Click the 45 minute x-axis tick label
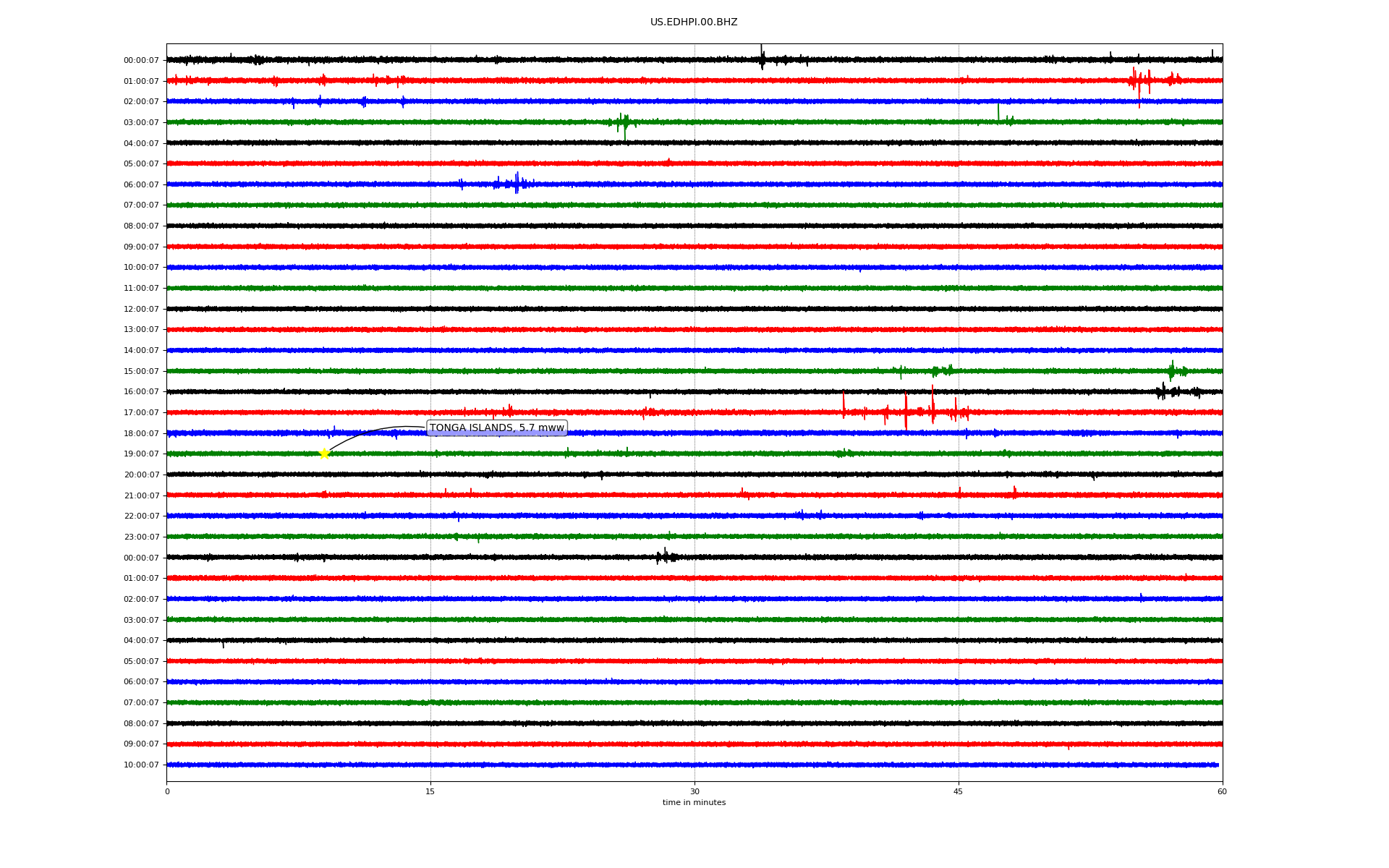 958,791
